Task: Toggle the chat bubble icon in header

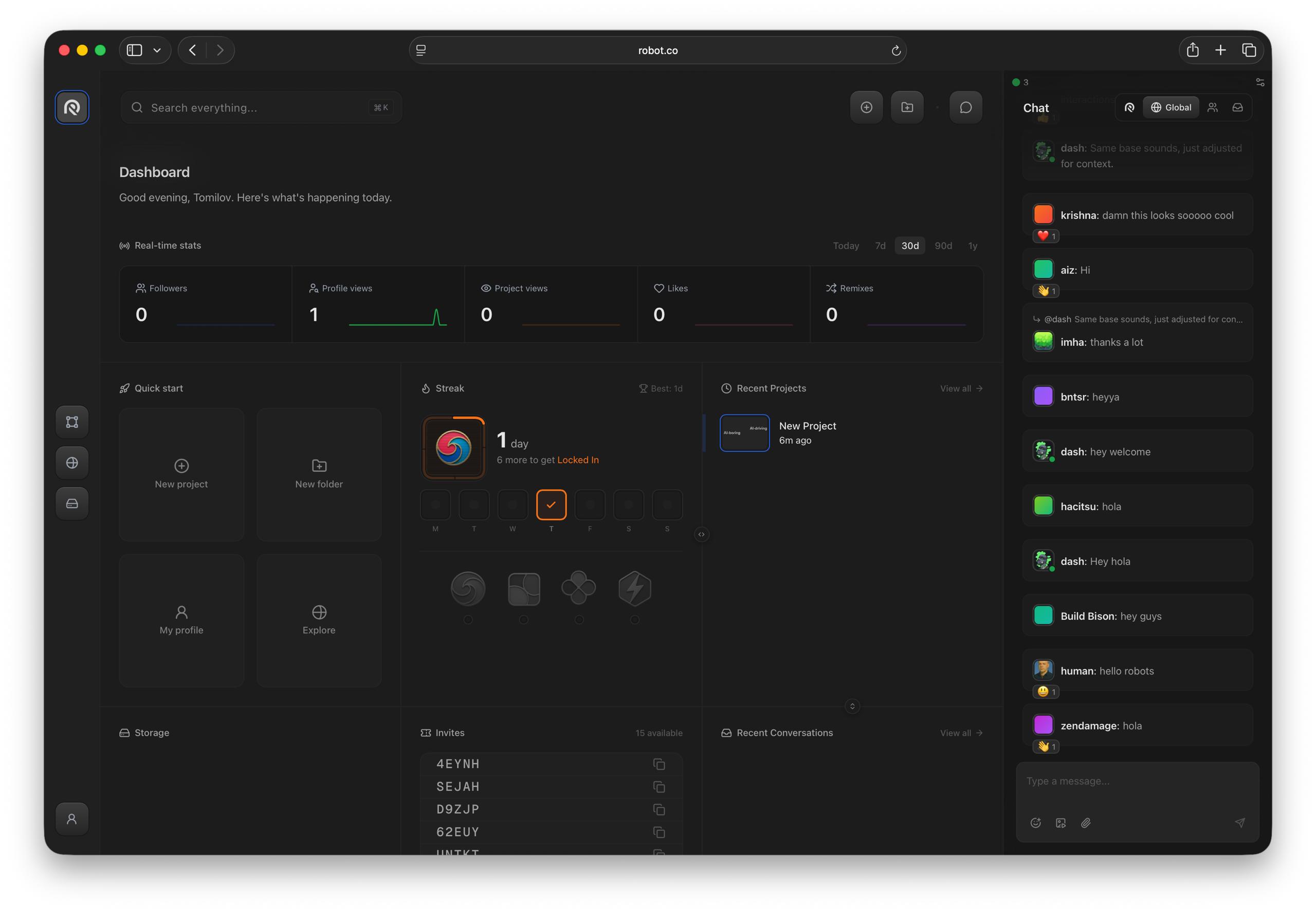Action: pyautogui.click(x=966, y=107)
